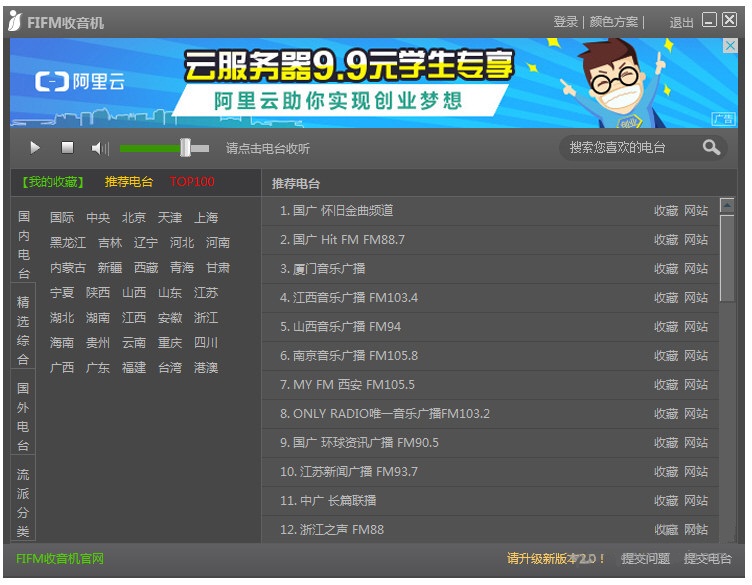Choose 内蒙古 region
Screen dimensions: 752x585
coord(68,268)
